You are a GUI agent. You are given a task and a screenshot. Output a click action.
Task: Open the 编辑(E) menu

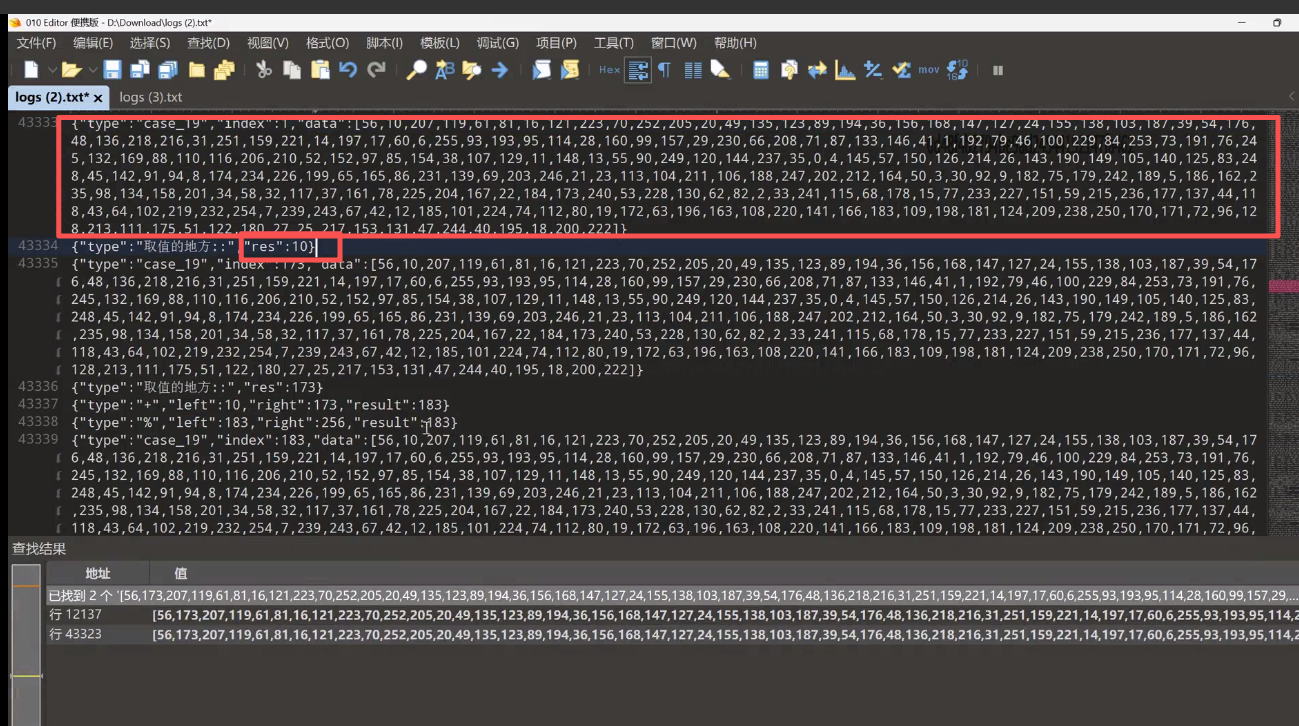(93, 43)
